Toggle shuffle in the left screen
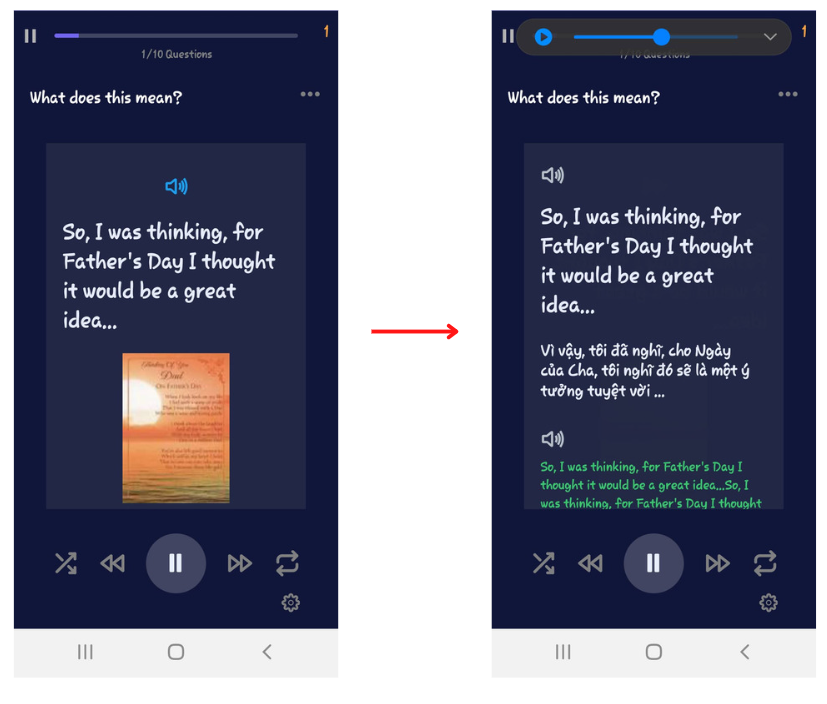 pyautogui.click(x=66, y=563)
